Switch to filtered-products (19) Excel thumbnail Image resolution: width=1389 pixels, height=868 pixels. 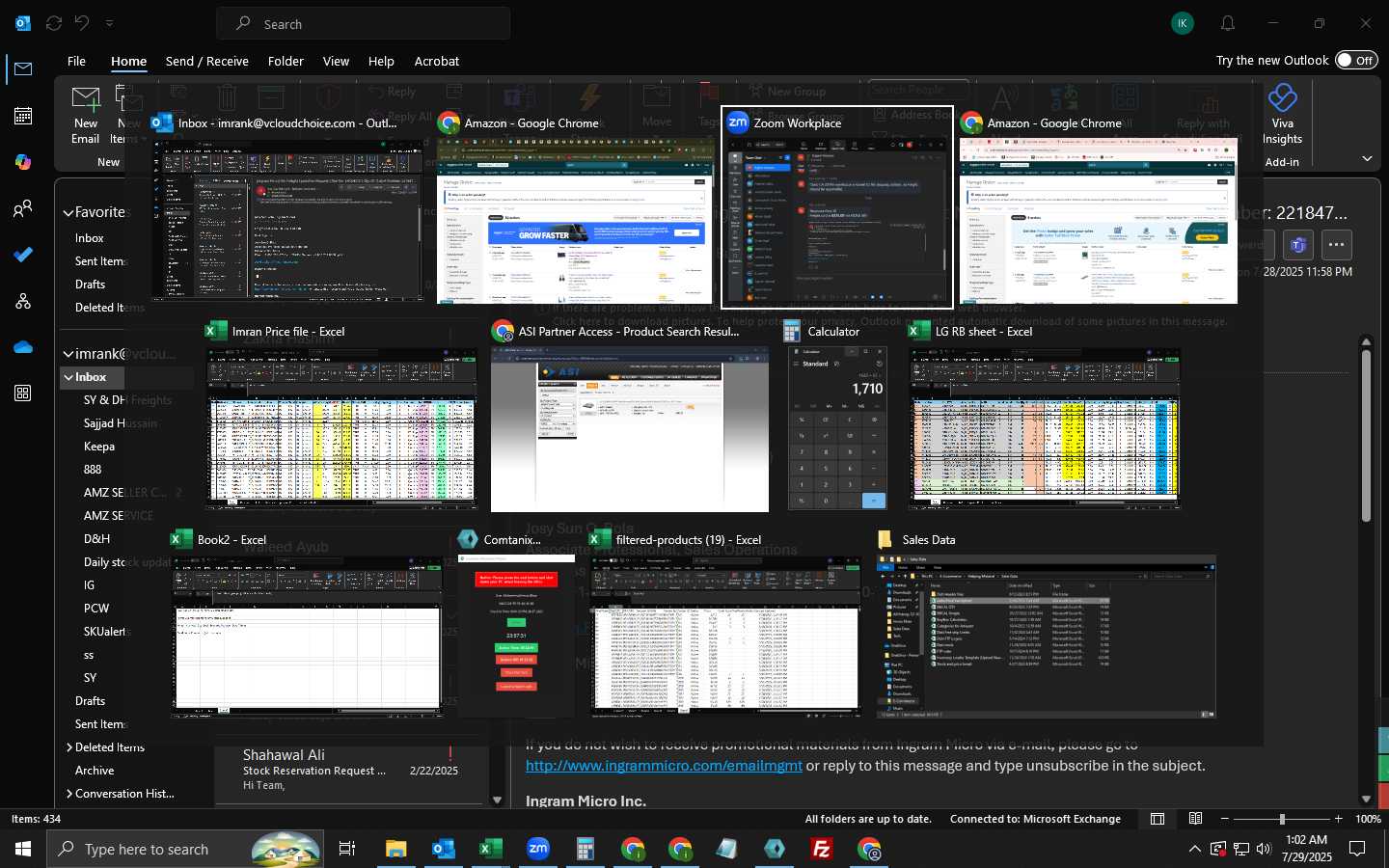[x=725, y=625]
